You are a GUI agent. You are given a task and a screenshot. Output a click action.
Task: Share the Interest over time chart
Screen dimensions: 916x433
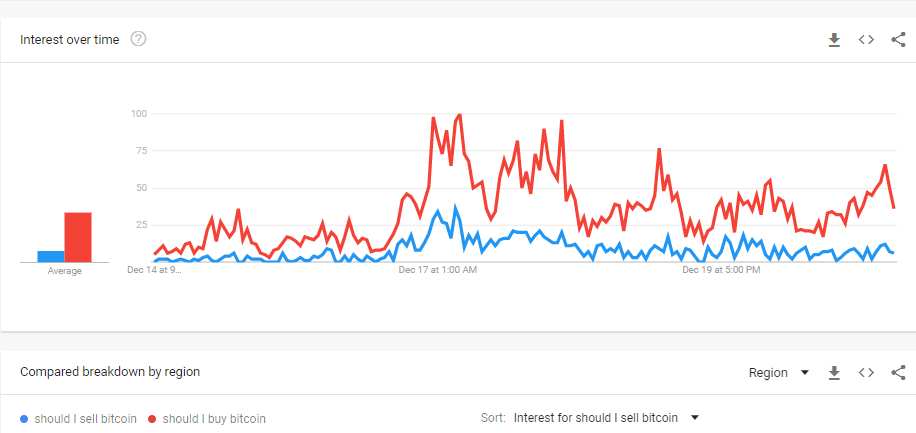click(898, 40)
